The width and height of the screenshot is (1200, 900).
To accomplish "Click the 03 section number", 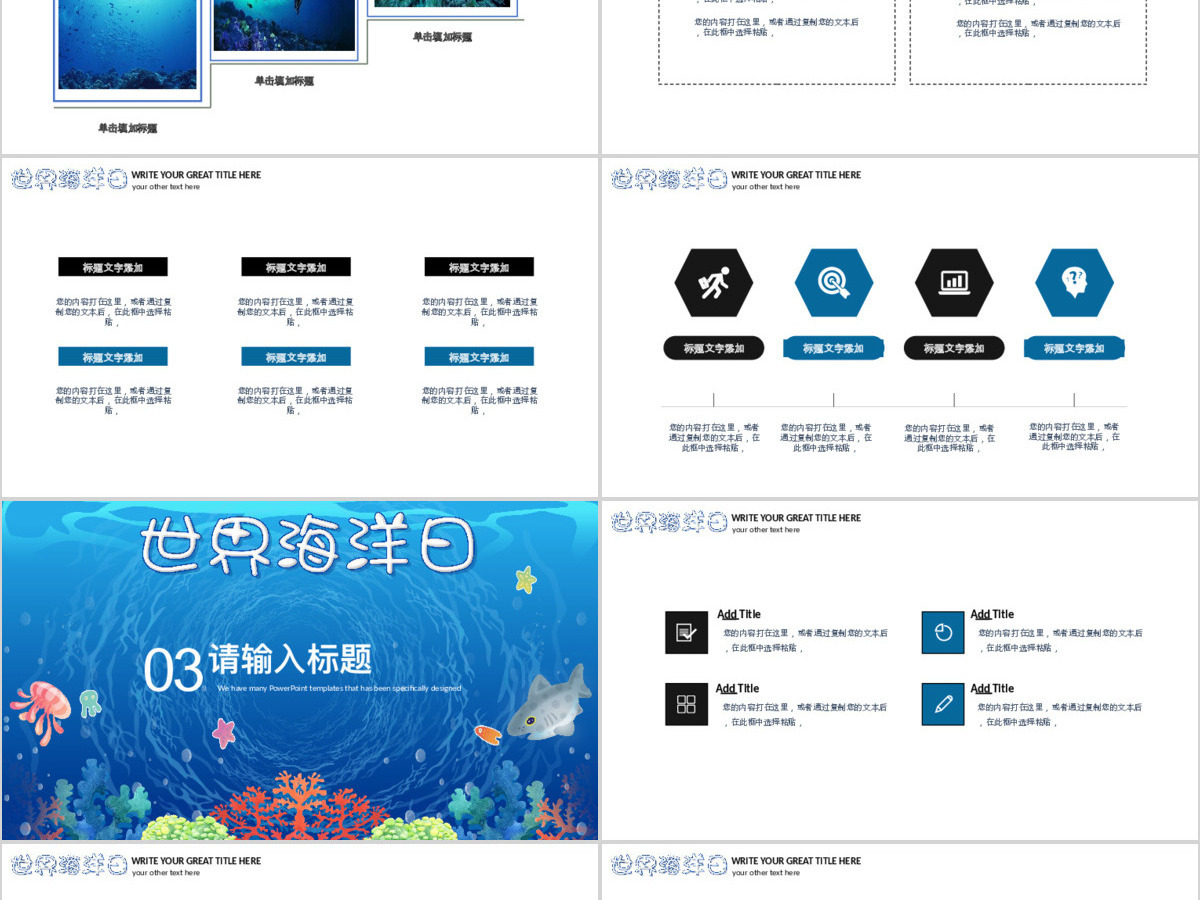I will point(173,670).
